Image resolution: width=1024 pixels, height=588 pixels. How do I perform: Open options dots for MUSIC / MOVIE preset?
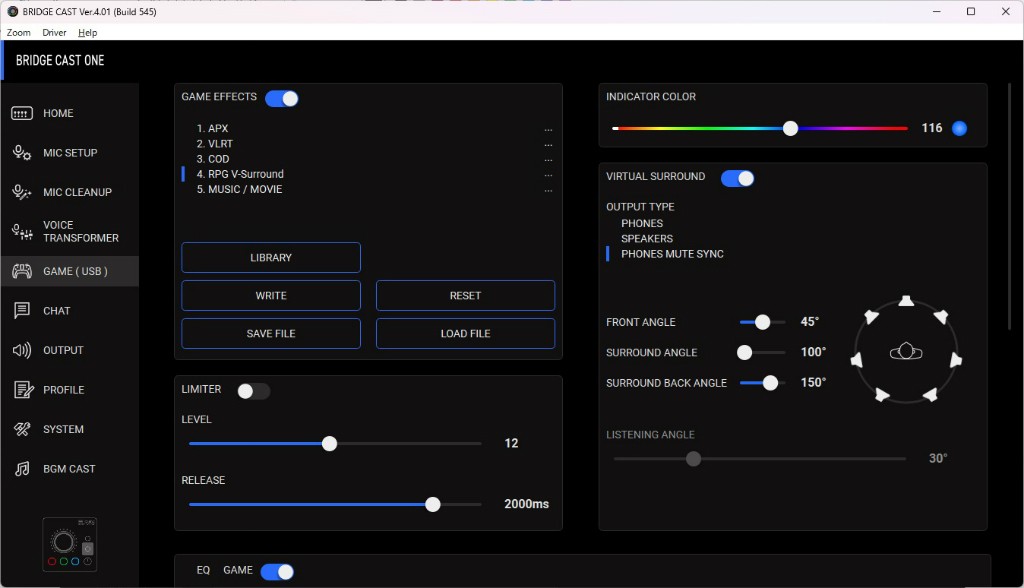pos(548,190)
